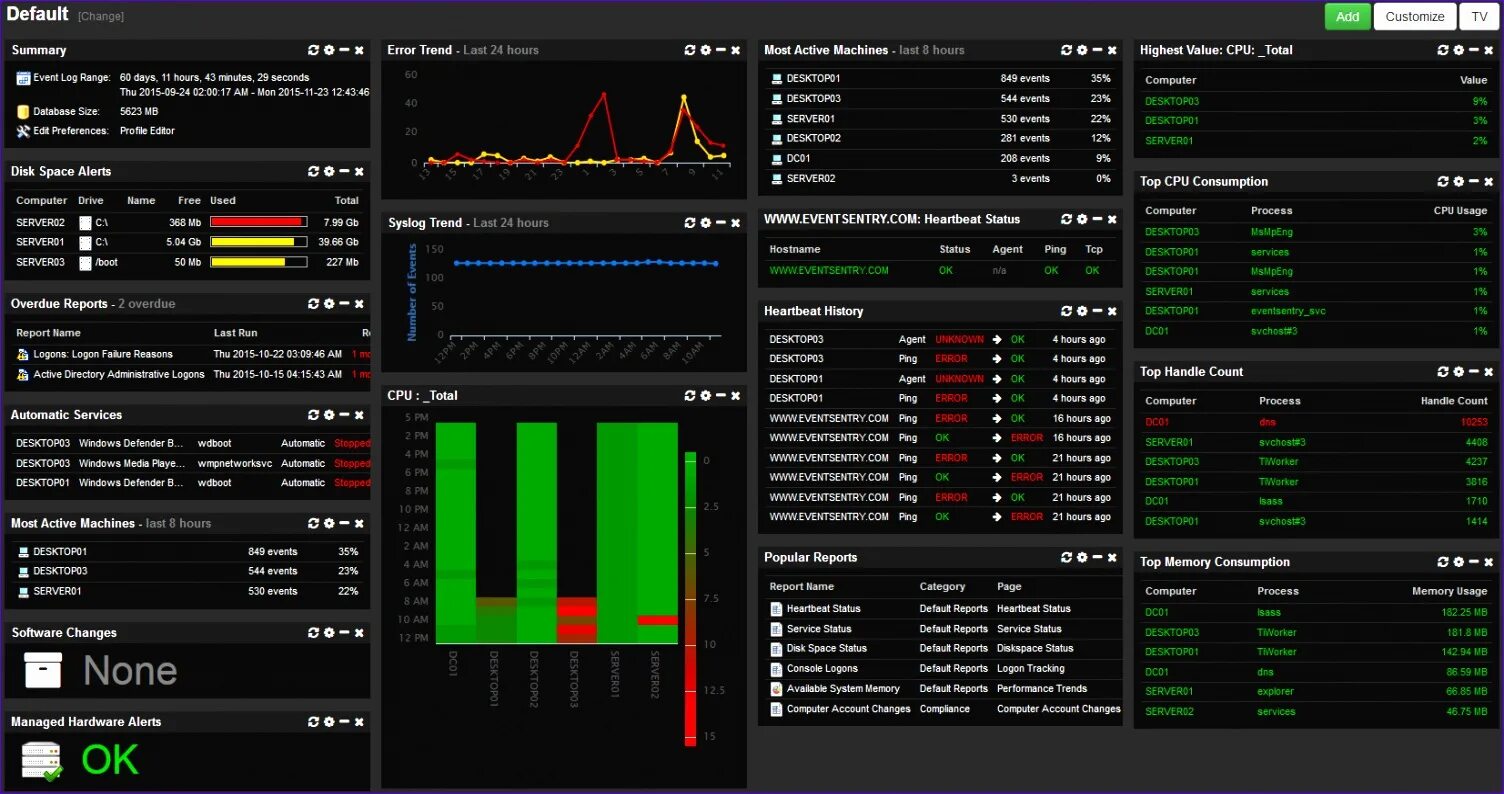This screenshot has height=794, width=1504.
Task: Click DESKTOP03 computer icon in top Most Active Machines
Action: pyautogui.click(x=776, y=99)
